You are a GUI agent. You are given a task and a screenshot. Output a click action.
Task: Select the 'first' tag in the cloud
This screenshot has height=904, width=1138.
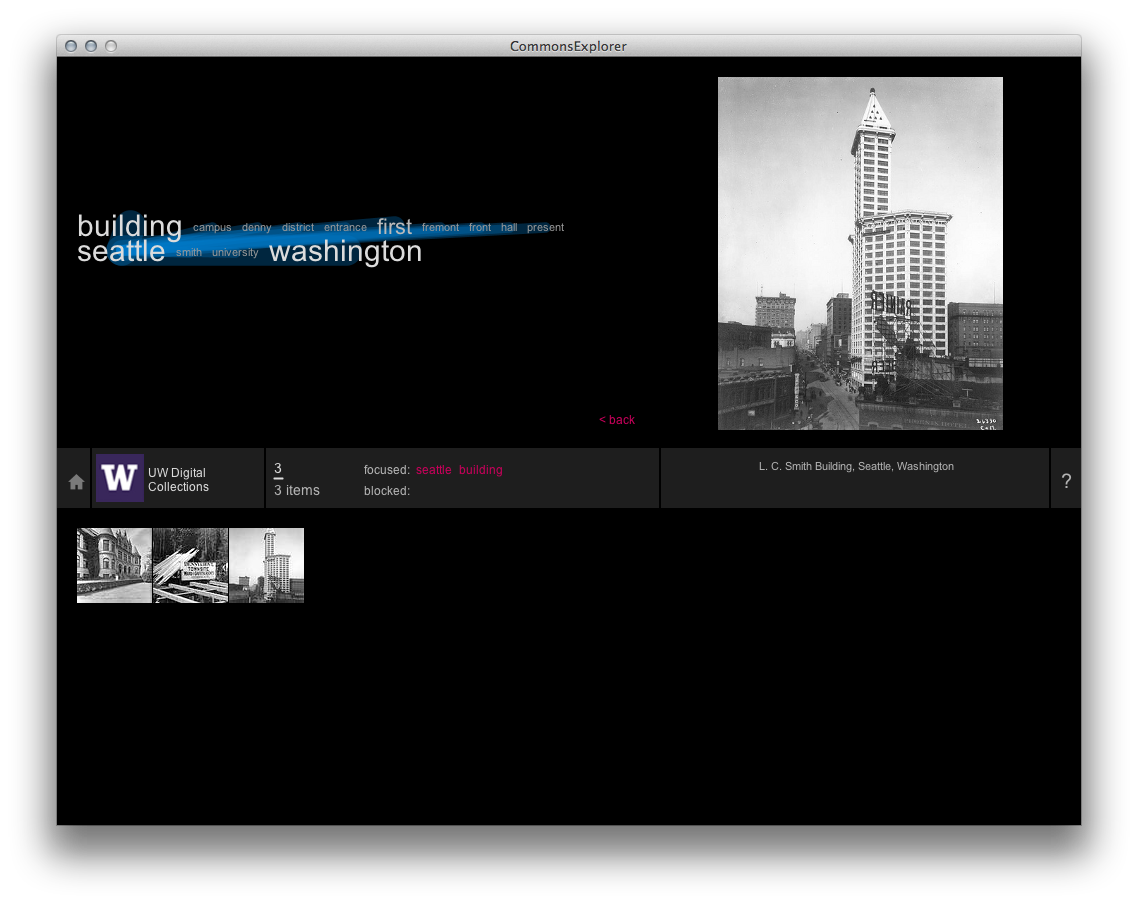point(394,227)
